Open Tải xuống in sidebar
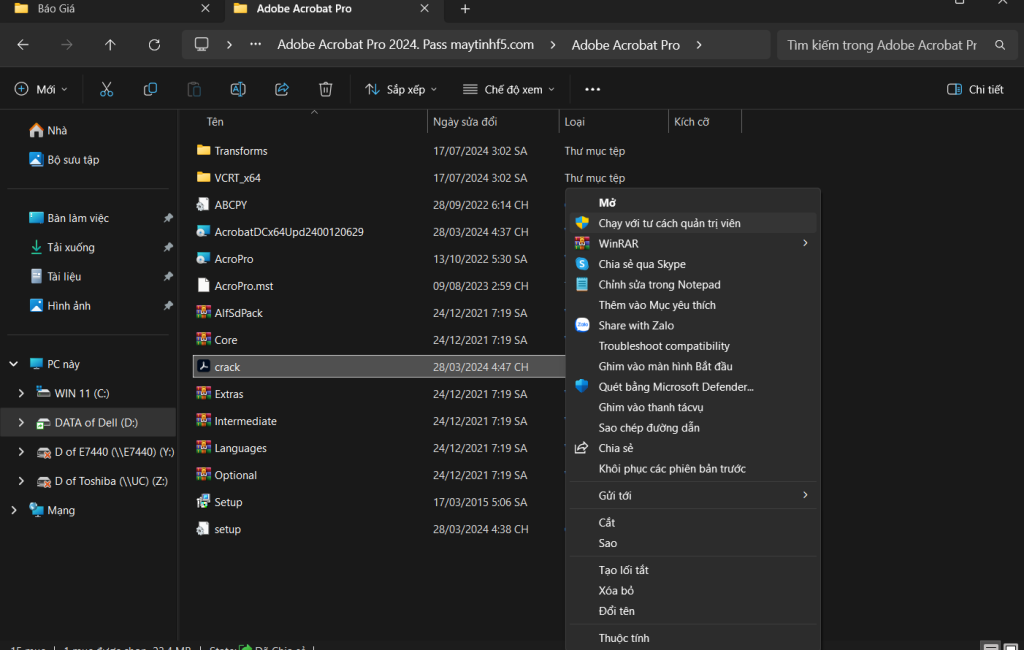 [62, 248]
